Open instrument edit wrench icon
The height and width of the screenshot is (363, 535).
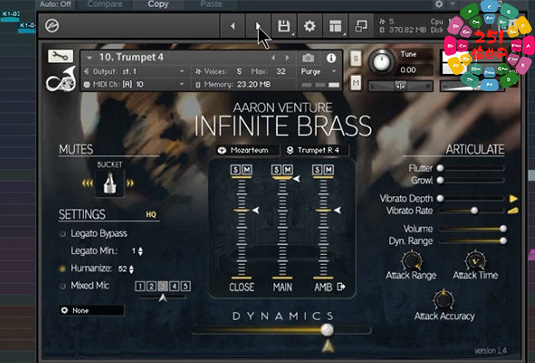click(x=60, y=56)
